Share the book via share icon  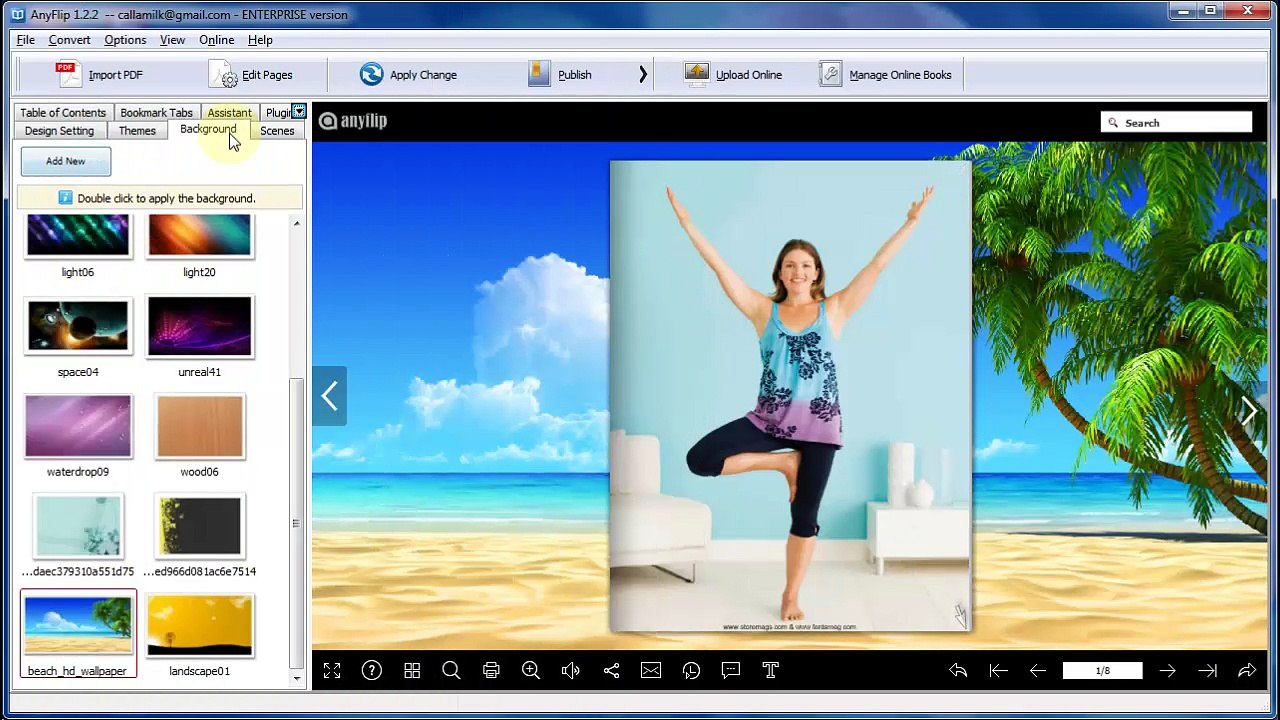(x=611, y=671)
